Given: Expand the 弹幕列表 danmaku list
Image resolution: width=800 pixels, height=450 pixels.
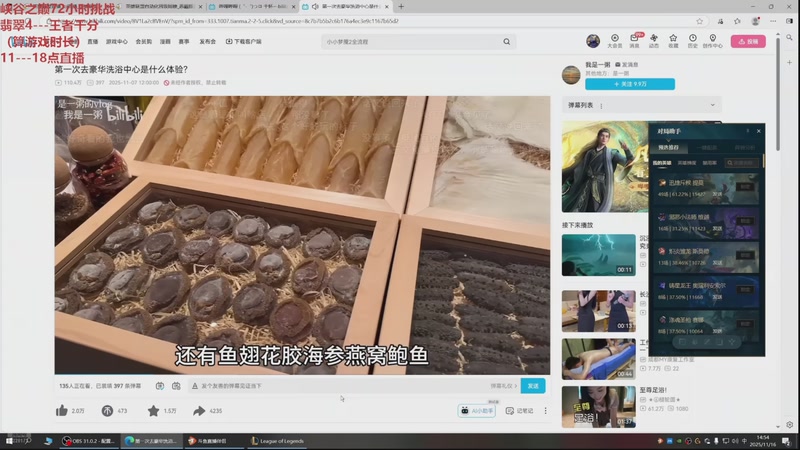Looking at the screenshot, I should [x=712, y=105].
